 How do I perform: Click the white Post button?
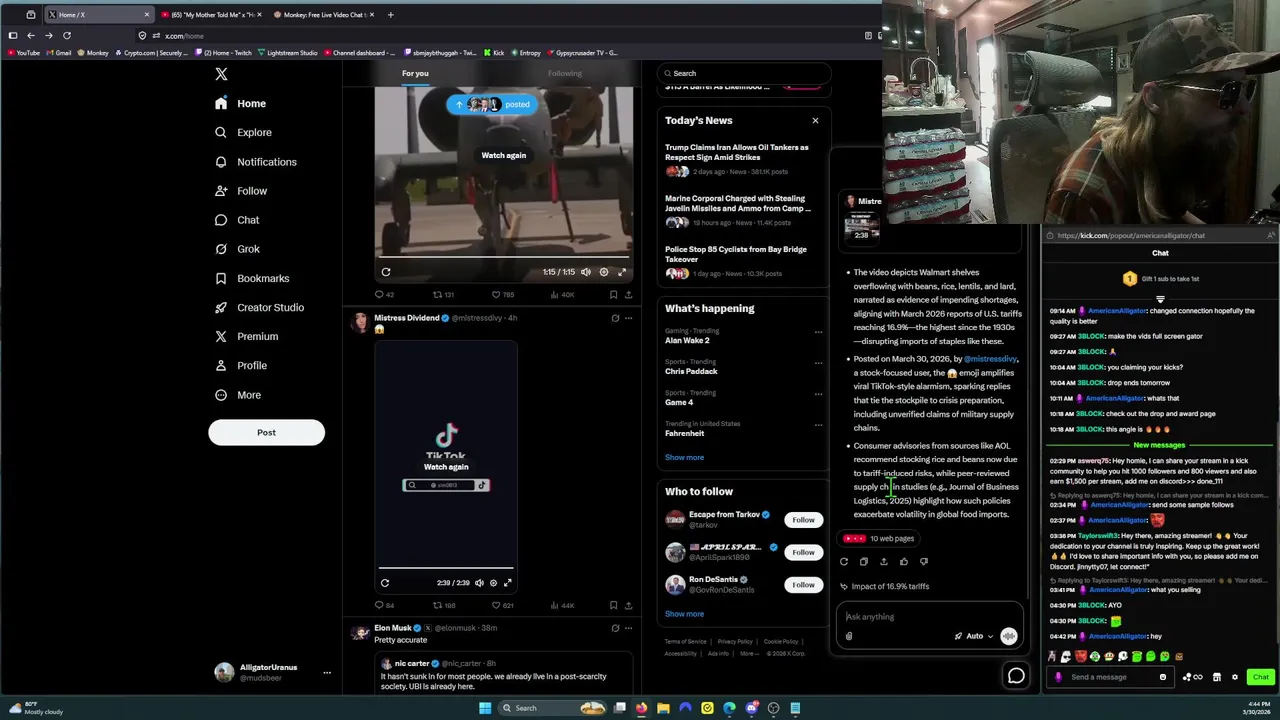[x=266, y=432]
